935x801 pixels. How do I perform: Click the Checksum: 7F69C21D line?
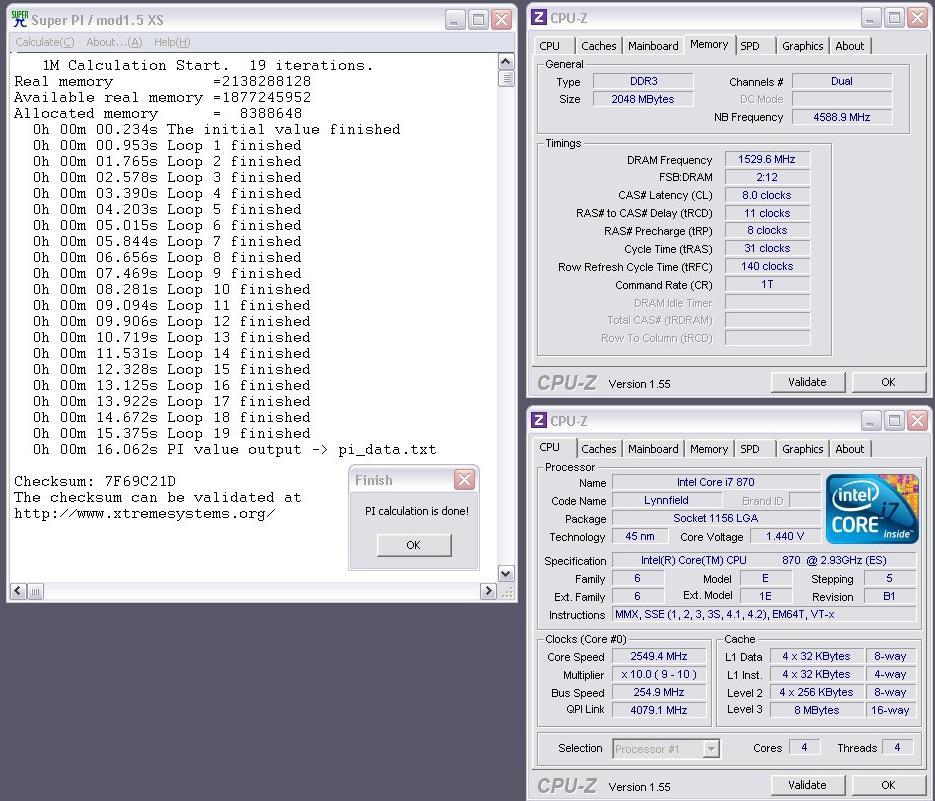(x=95, y=481)
